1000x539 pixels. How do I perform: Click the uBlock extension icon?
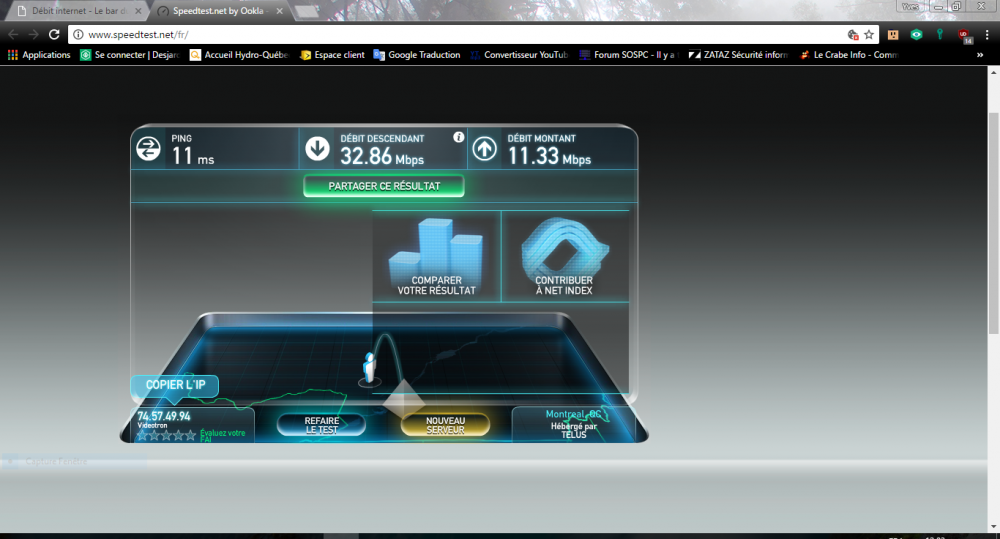(964, 36)
